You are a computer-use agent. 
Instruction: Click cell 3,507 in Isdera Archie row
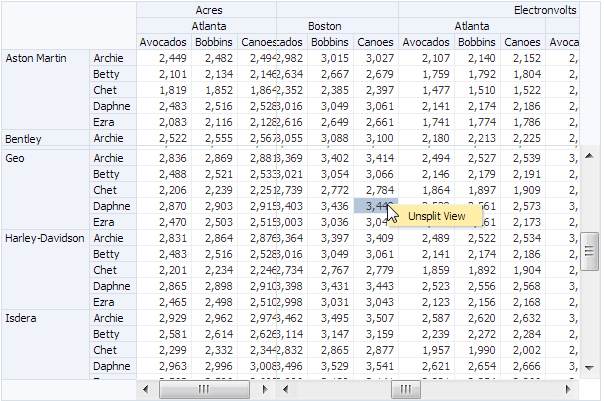click(x=376, y=318)
